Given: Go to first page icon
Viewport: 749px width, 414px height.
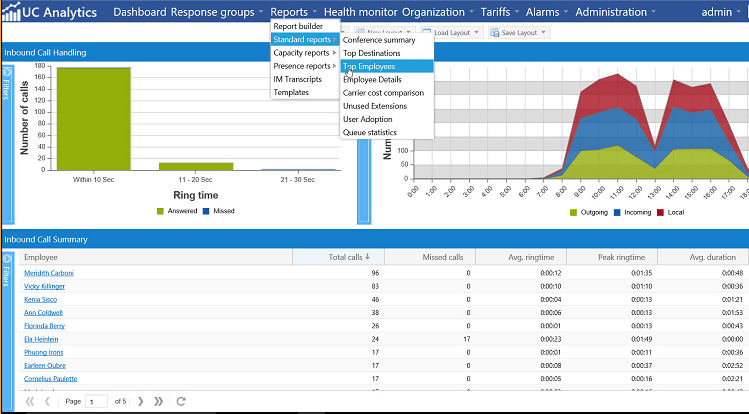Looking at the screenshot, I should (x=30, y=401).
